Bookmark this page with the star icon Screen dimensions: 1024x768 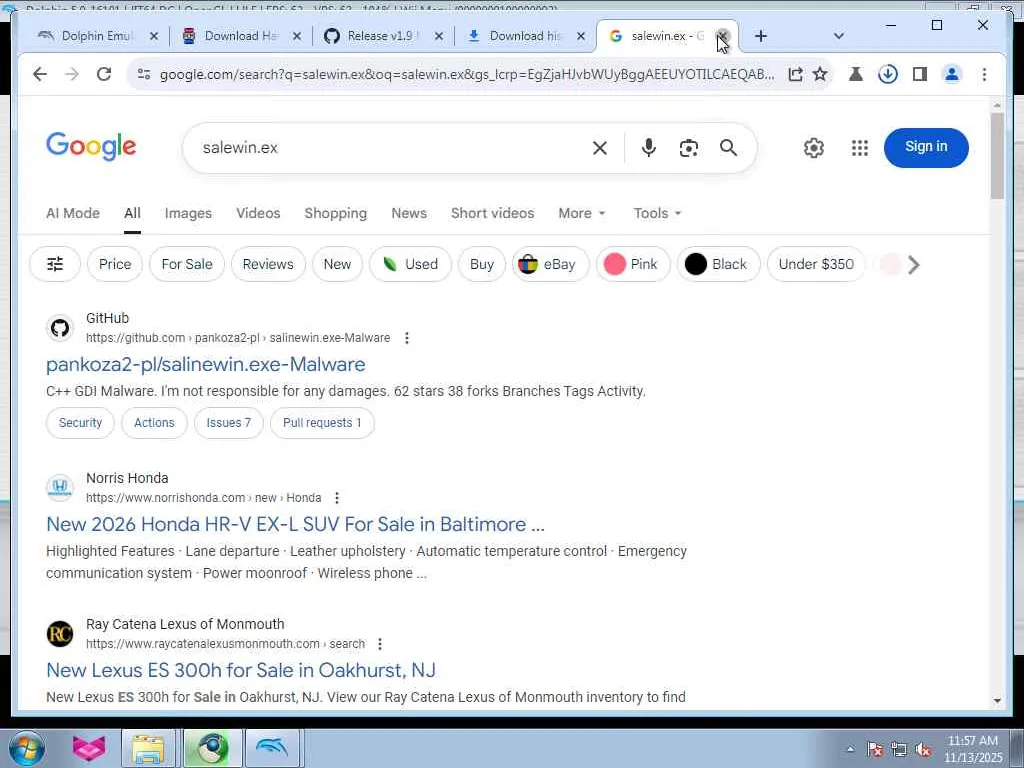820,74
